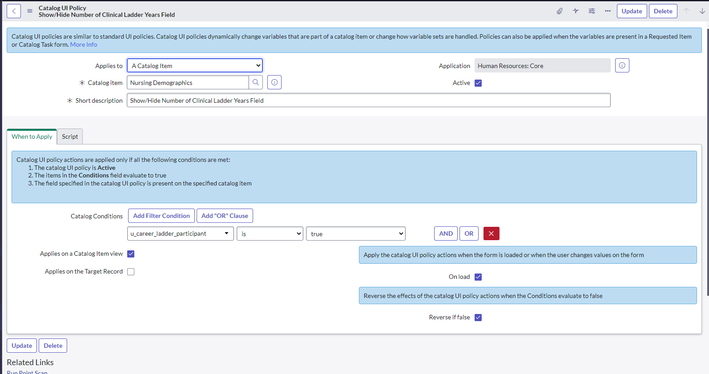Viewport: 709px width, 374px height.
Task: Go to previous record with up arrow
Action: 686,11
